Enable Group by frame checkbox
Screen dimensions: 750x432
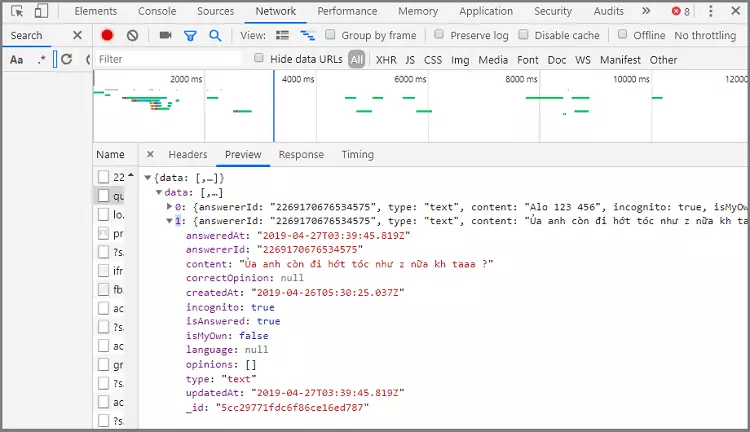(x=330, y=34)
